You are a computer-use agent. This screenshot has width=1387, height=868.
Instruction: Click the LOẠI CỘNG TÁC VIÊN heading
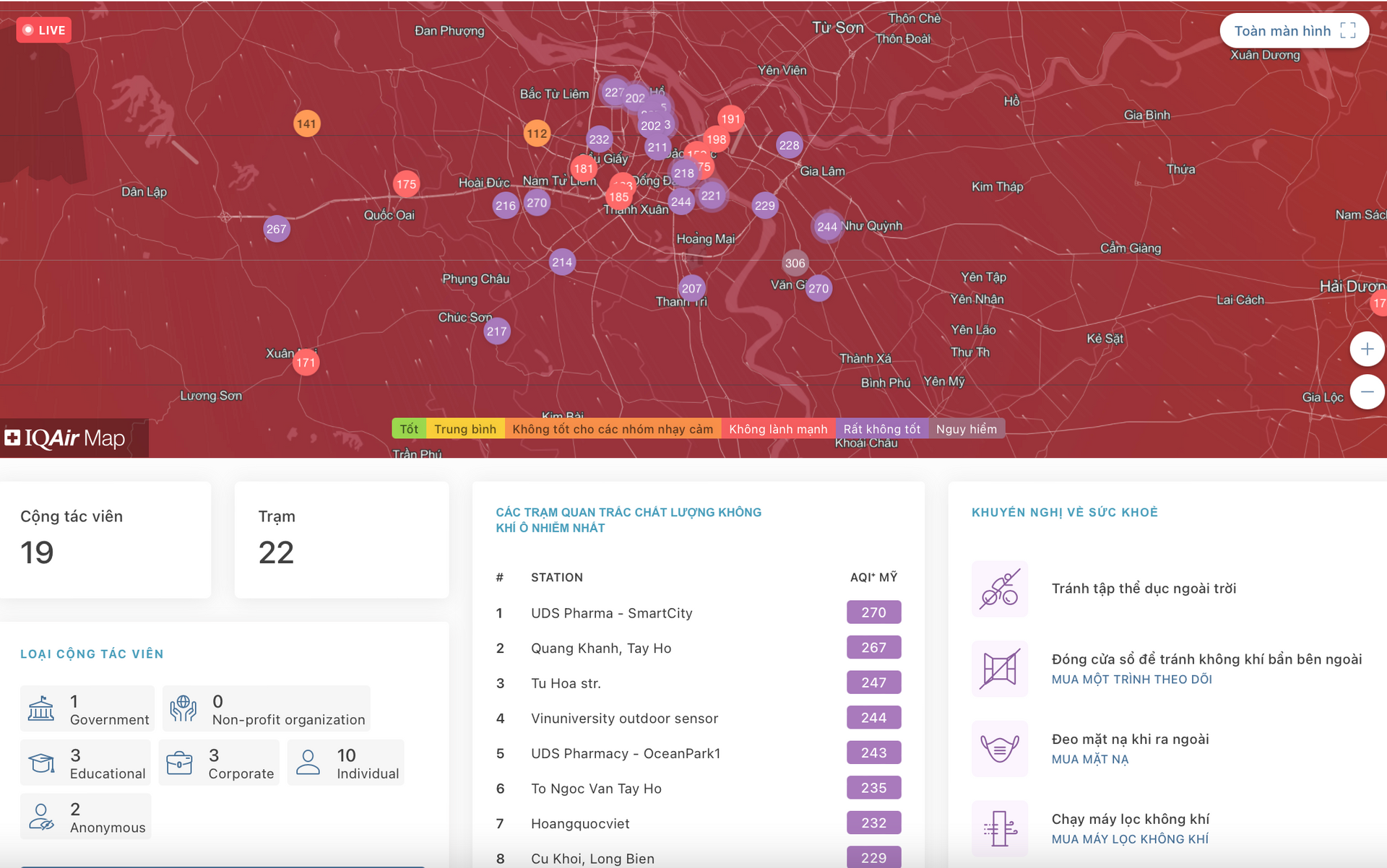pyautogui.click(x=92, y=654)
